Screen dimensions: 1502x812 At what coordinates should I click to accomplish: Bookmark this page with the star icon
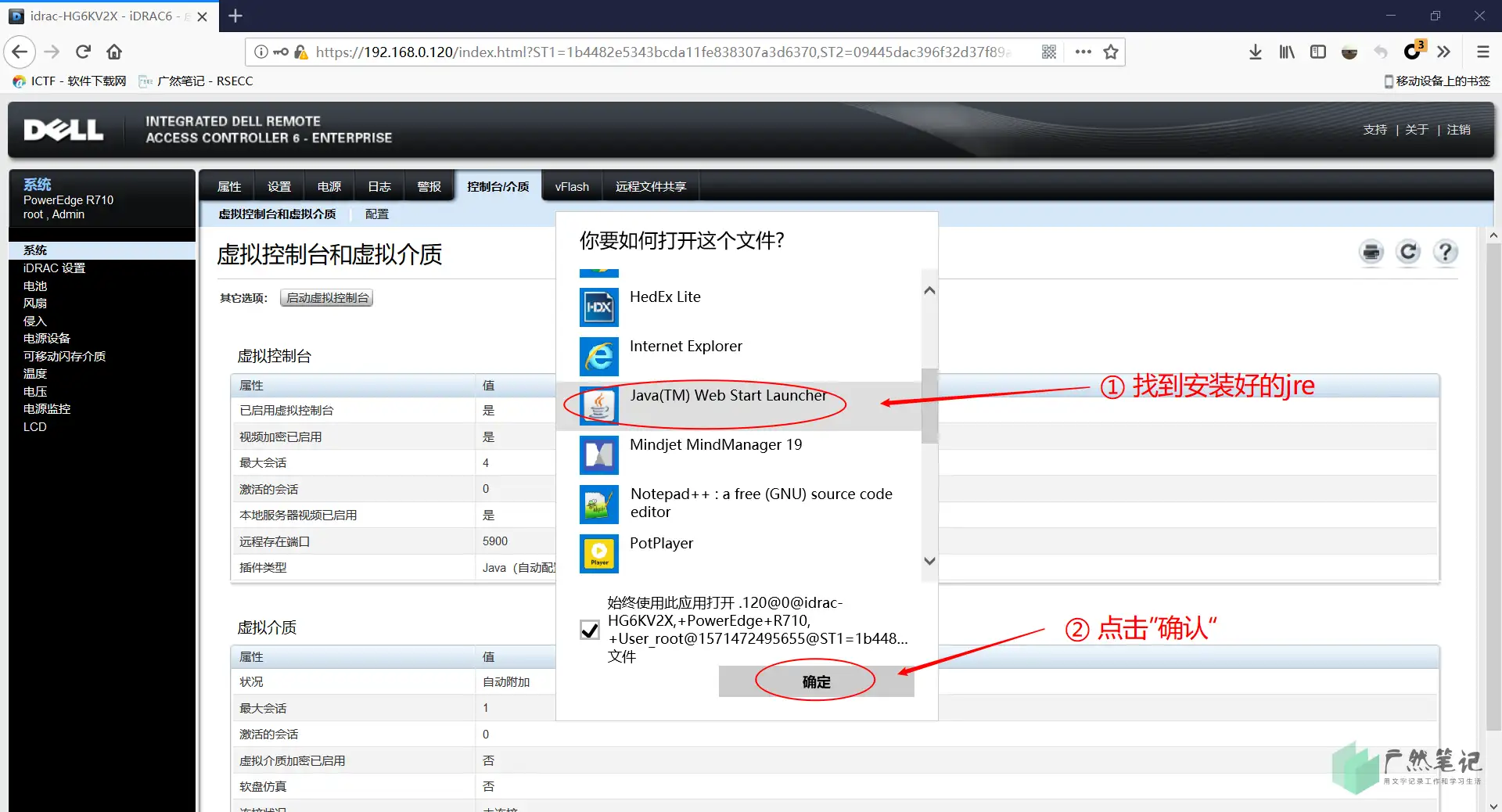click(1111, 52)
